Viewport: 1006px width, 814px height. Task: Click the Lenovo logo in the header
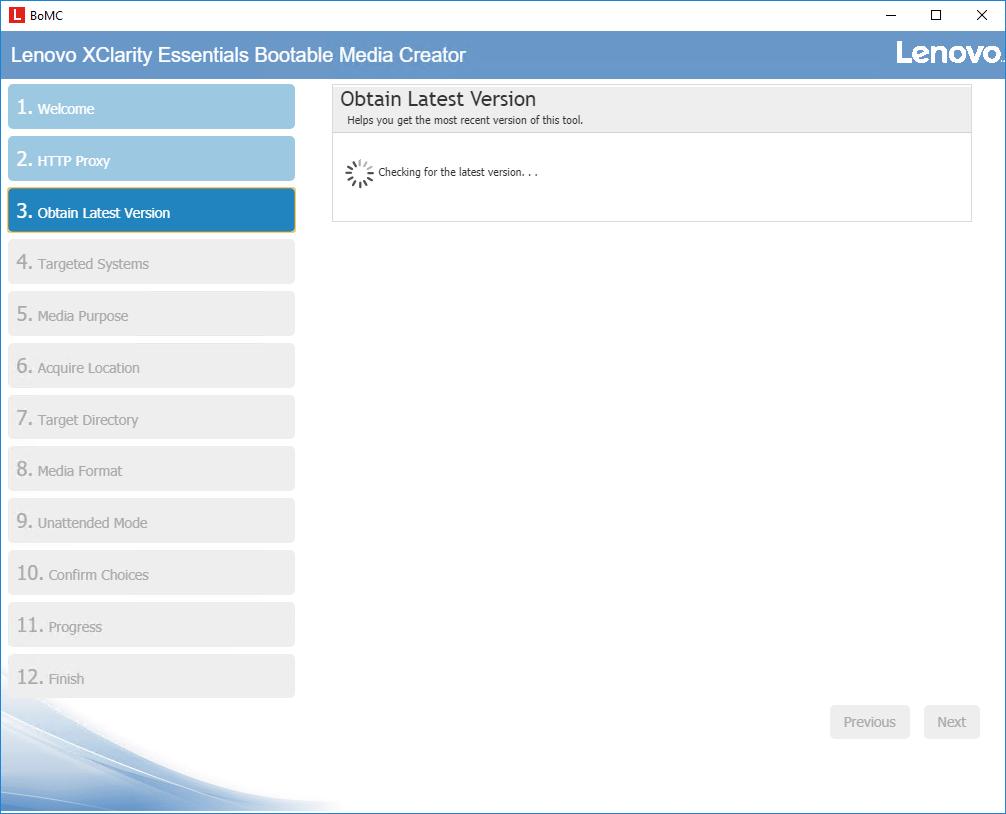point(949,53)
